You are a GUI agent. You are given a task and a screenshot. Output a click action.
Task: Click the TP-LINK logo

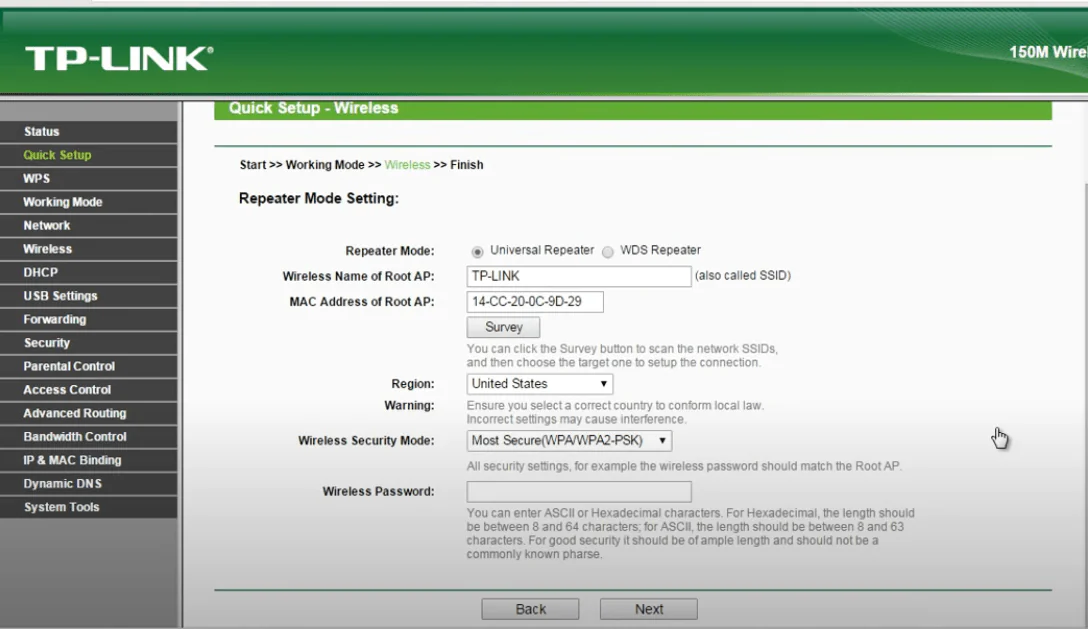click(x=119, y=58)
